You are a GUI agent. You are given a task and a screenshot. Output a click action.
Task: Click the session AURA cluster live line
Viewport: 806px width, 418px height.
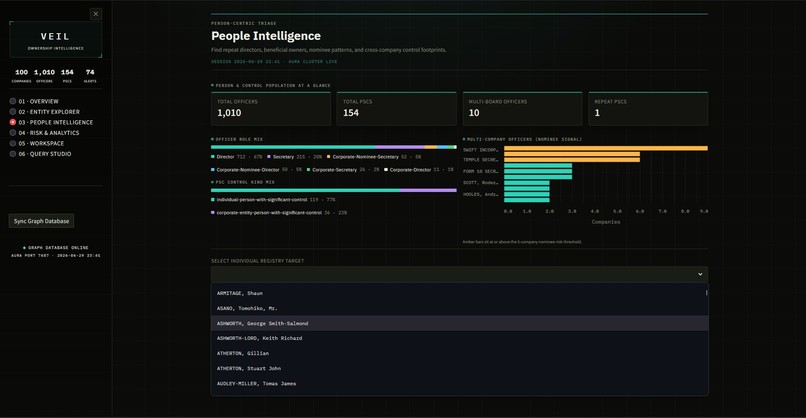click(274, 62)
